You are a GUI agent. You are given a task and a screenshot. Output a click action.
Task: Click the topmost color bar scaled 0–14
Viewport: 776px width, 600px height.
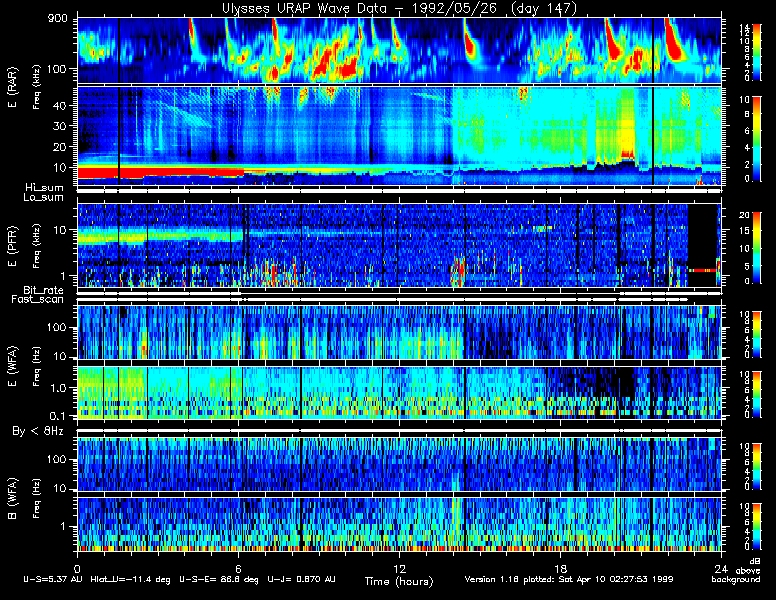(757, 52)
